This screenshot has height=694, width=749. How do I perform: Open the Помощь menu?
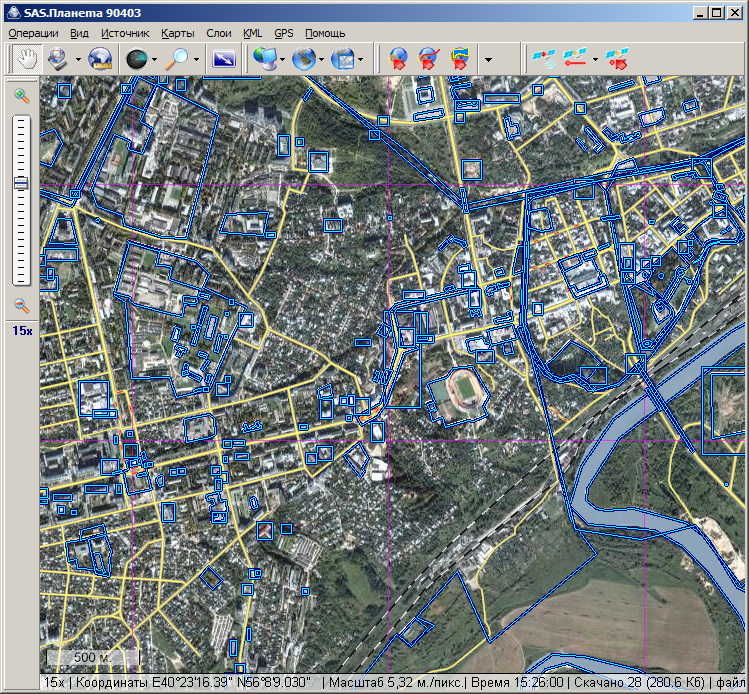pyautogui.click(x=325, y=33)
